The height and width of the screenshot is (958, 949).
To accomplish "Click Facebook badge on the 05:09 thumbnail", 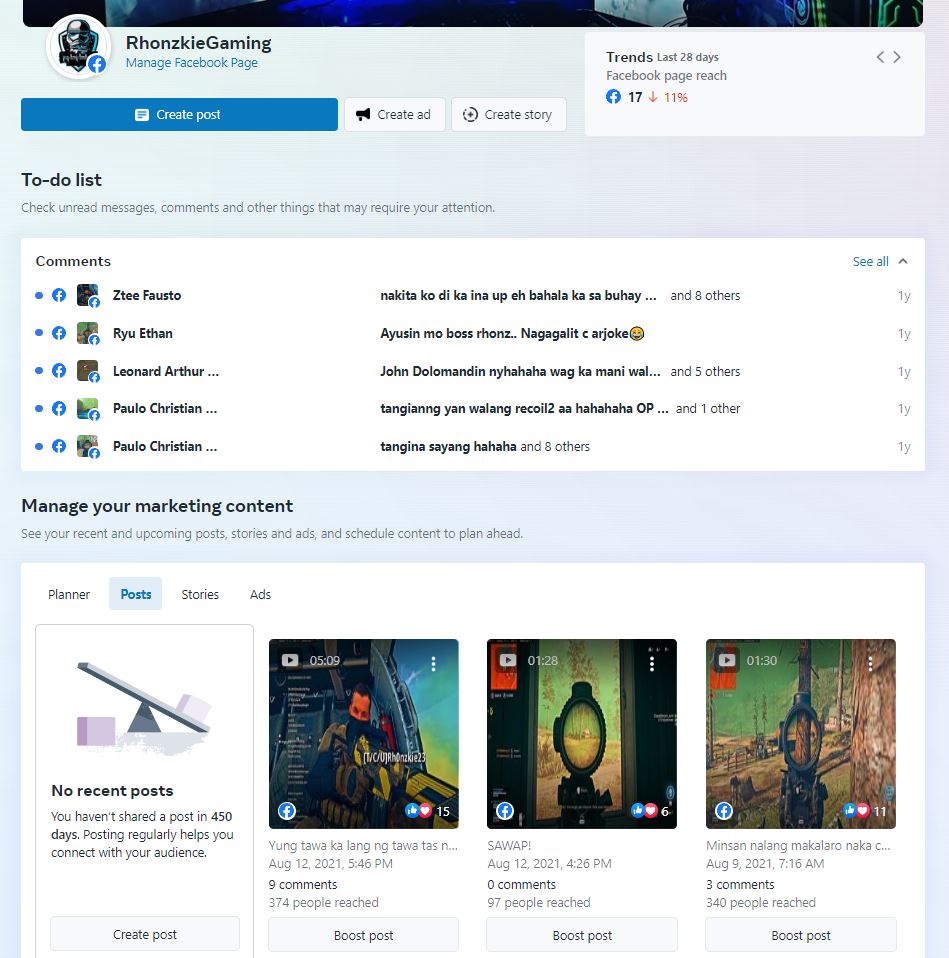I will 287,811.
